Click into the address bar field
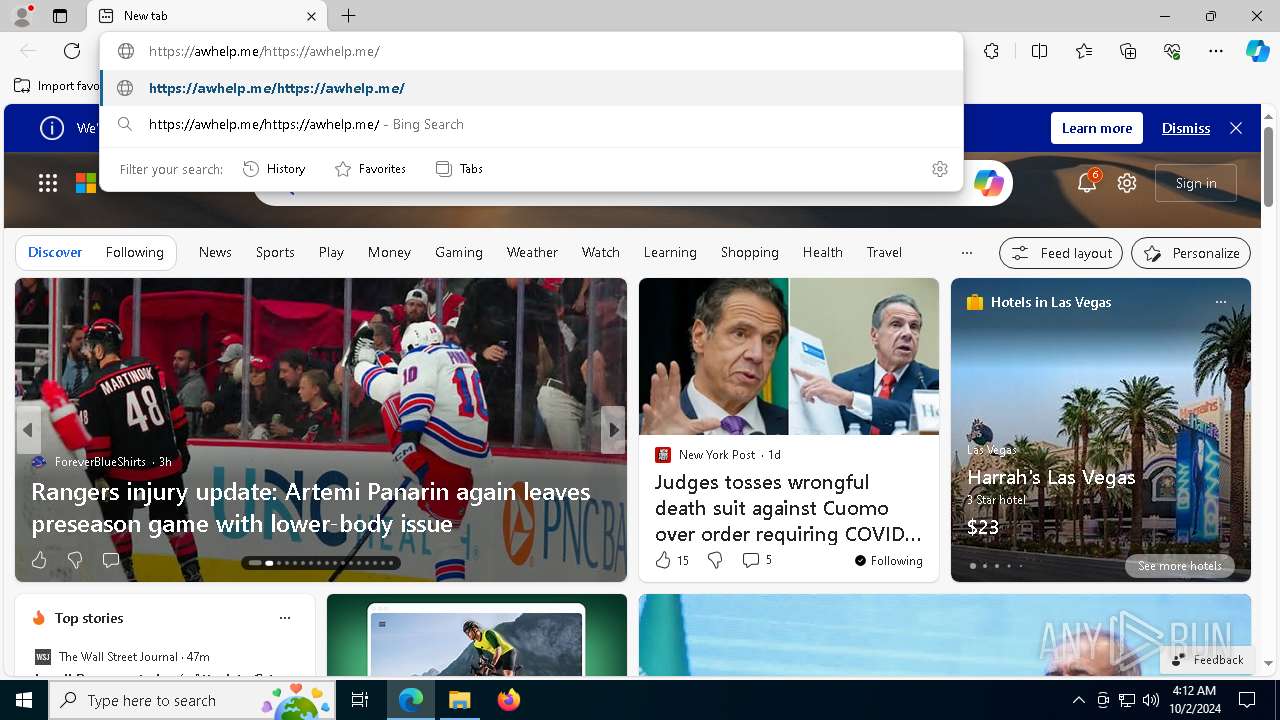This screenshot has height=720, width=1280. click(532, 51)
